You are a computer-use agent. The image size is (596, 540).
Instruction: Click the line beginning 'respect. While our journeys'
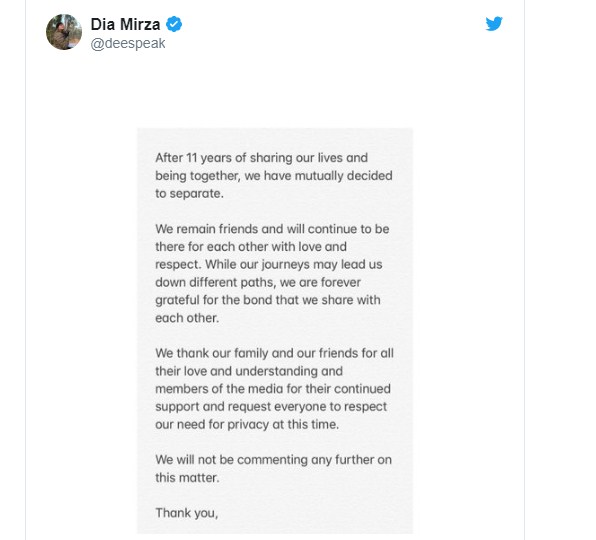pyautogui.click(x=269, y=264)
